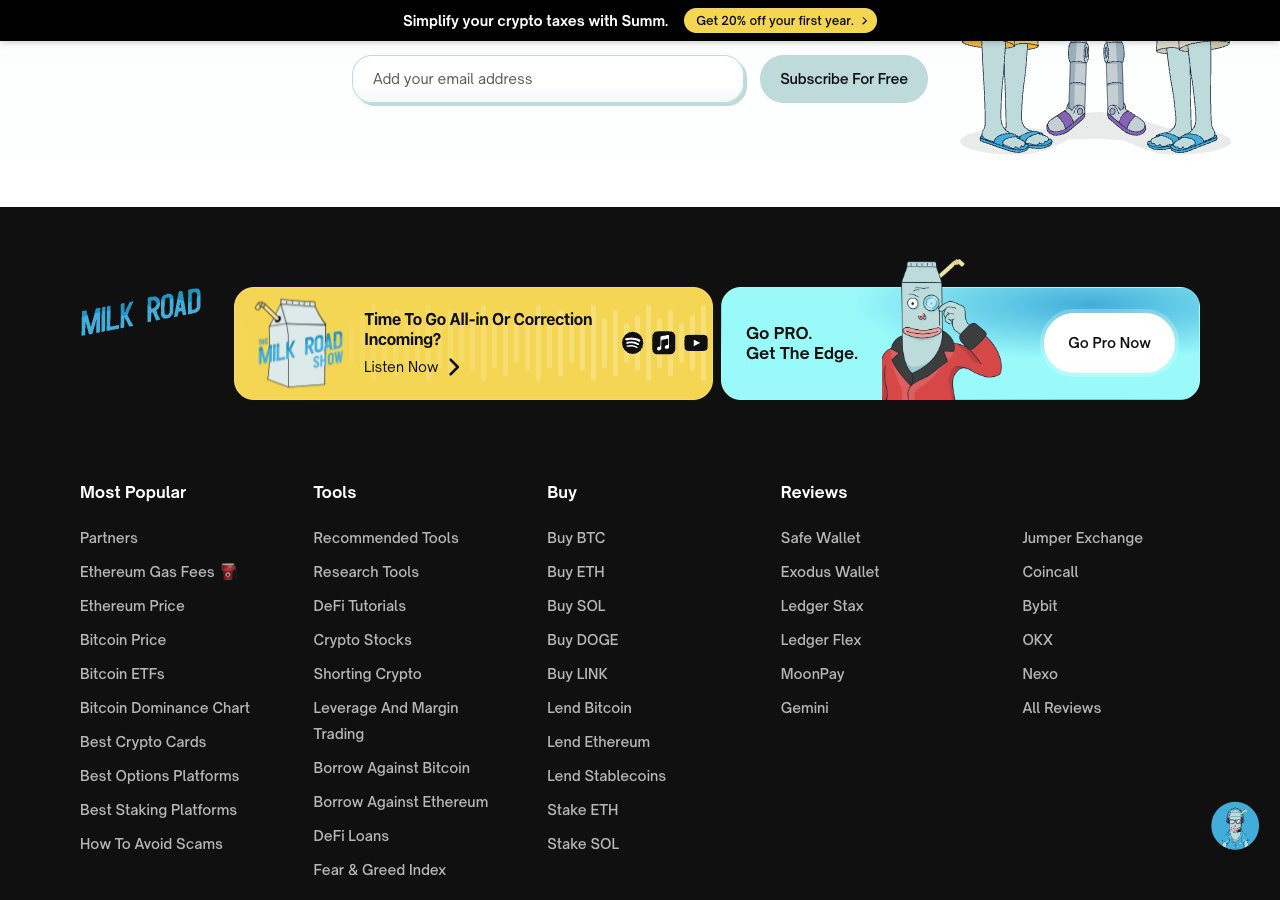Open the Recommended Tools link
The height and width of the screenshot is (900, 1280).
pos(386,538)
